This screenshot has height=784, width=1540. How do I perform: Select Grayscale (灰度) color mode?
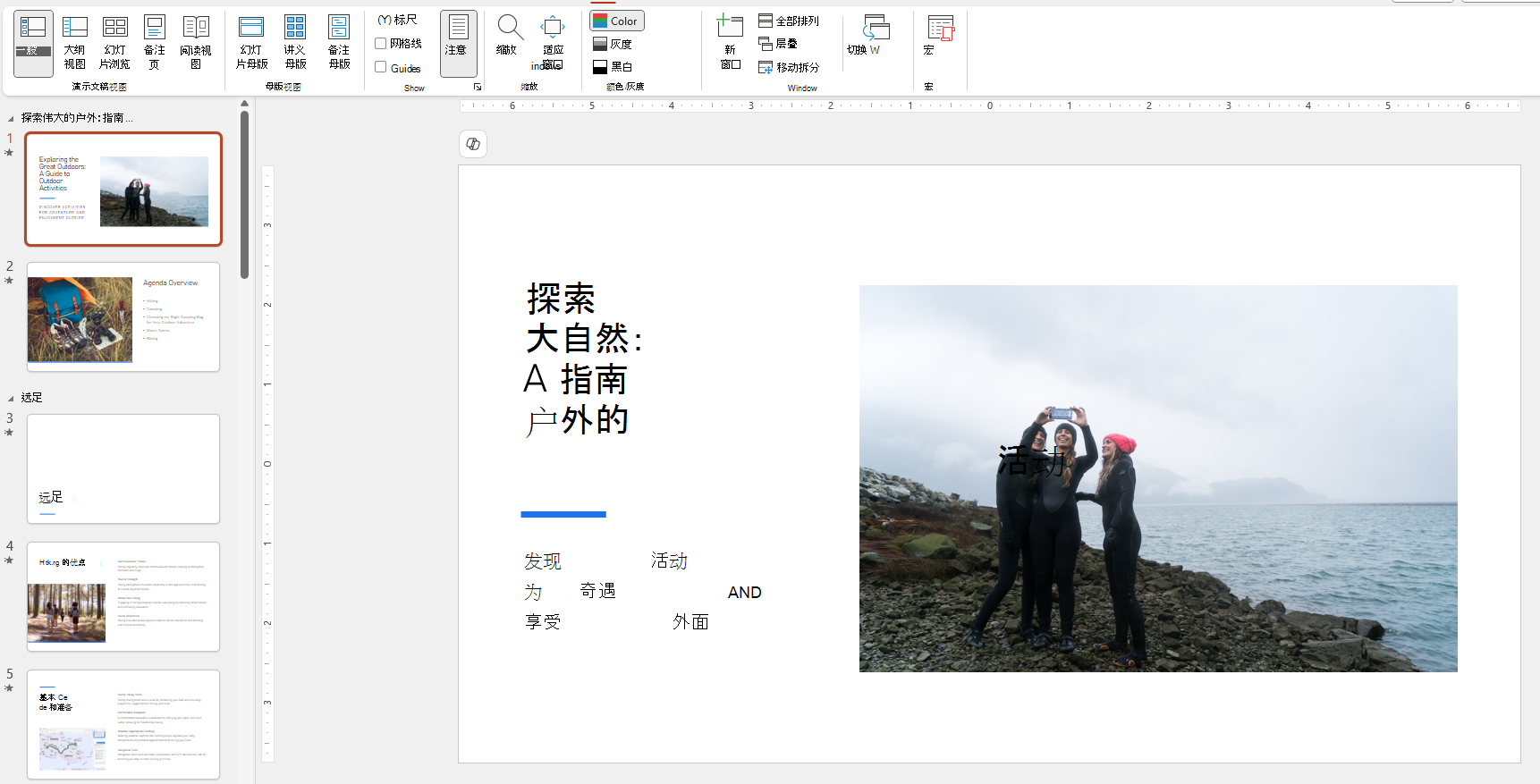(x=613, y=44)
